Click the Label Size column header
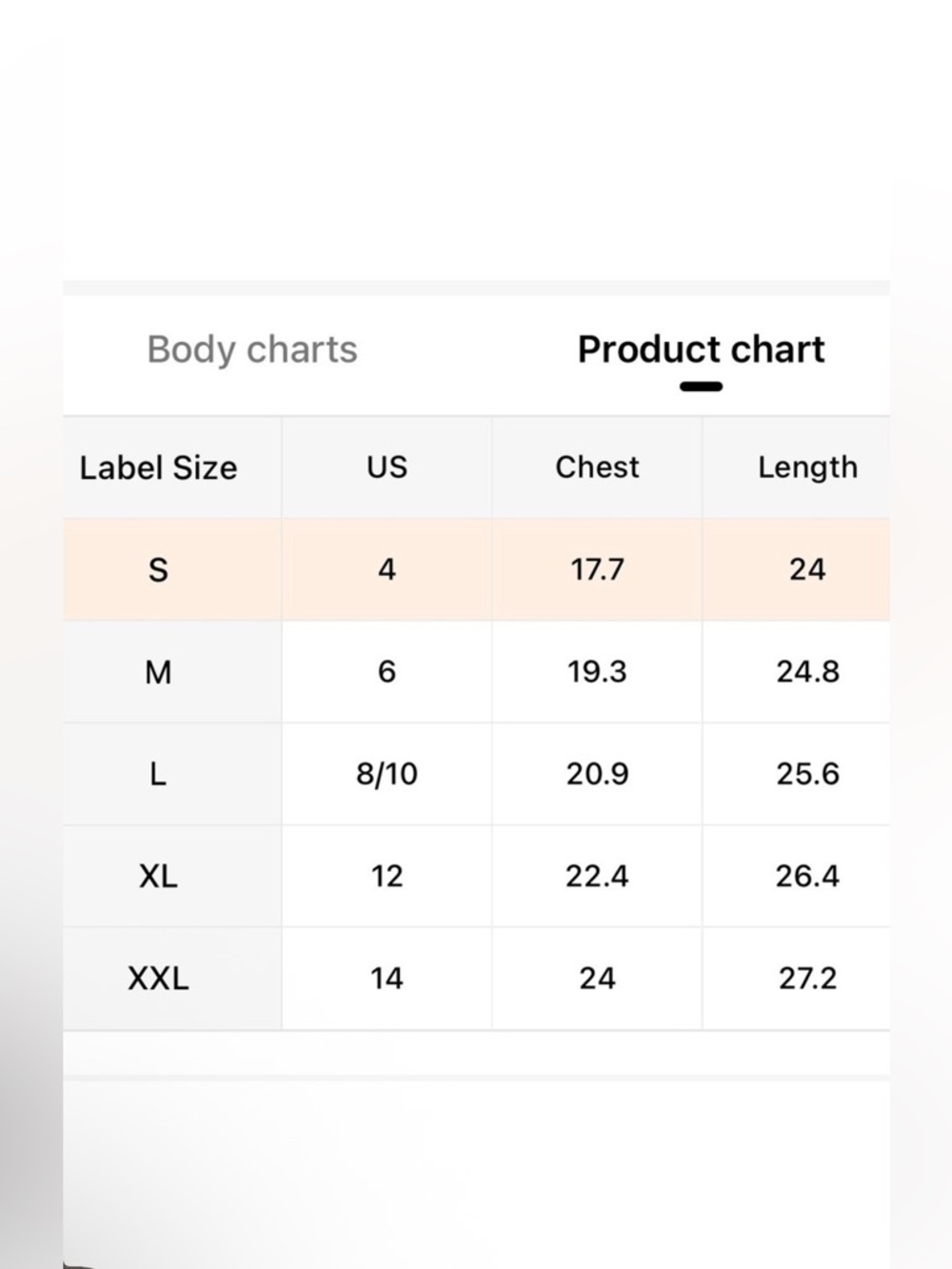 [158, 467]
